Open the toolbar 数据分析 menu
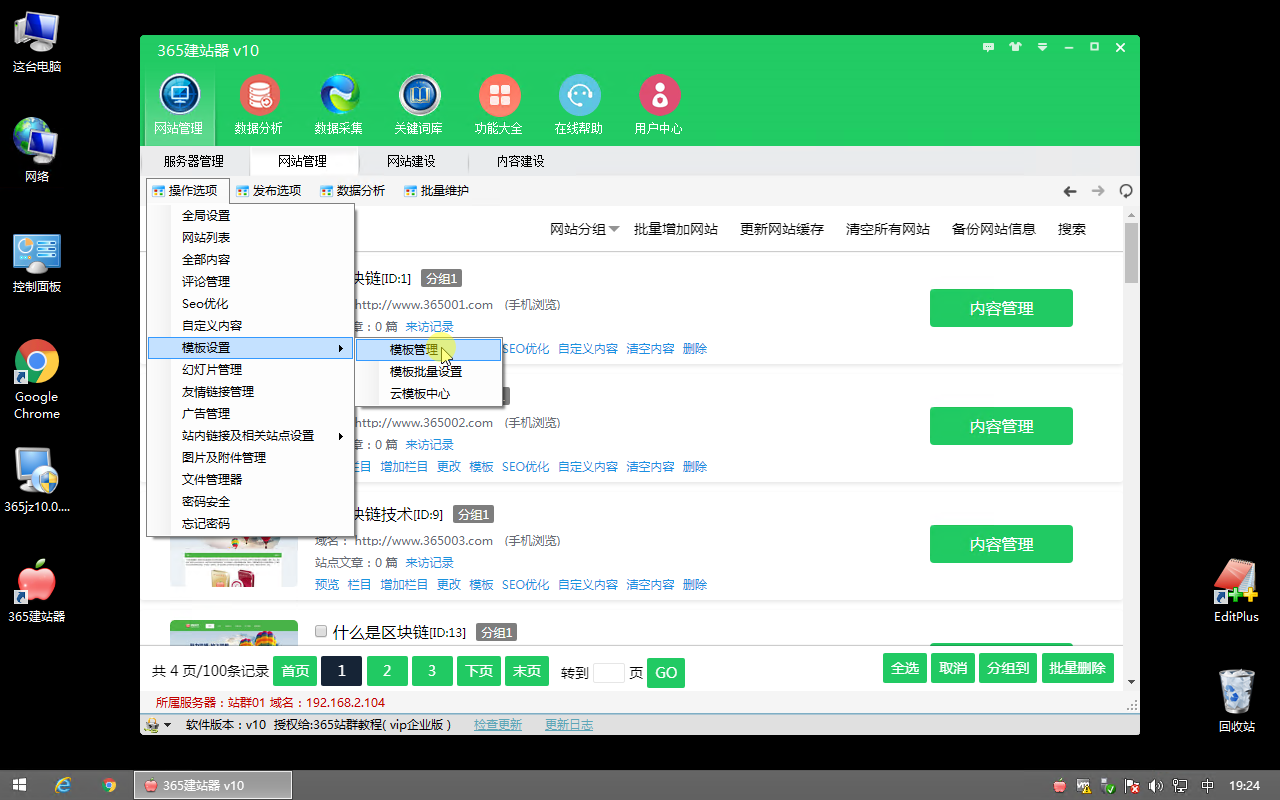The image size is (1280, 800). coord(352,191)
